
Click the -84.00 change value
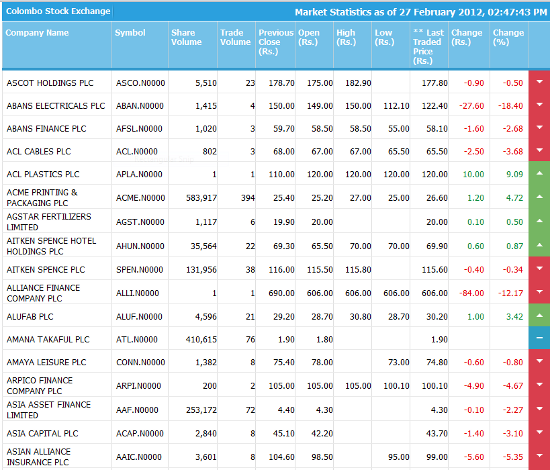click(x=471, y=293)
